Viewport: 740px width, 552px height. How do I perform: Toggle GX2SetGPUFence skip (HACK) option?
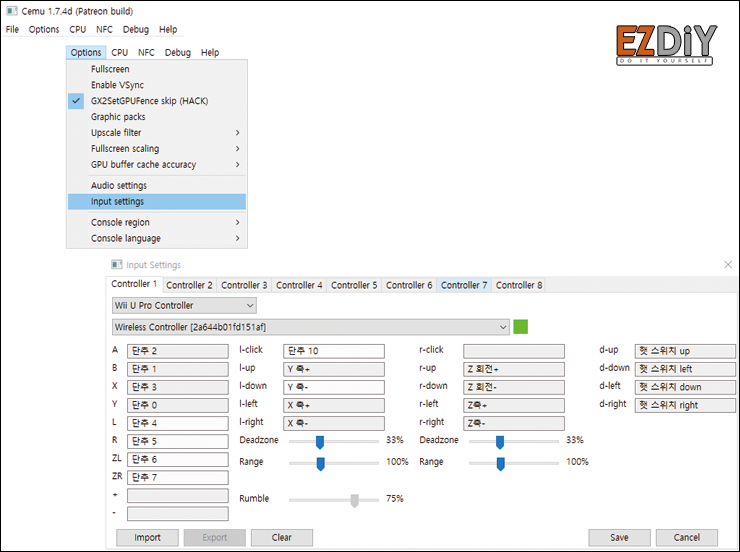click(x=157, y=101)
